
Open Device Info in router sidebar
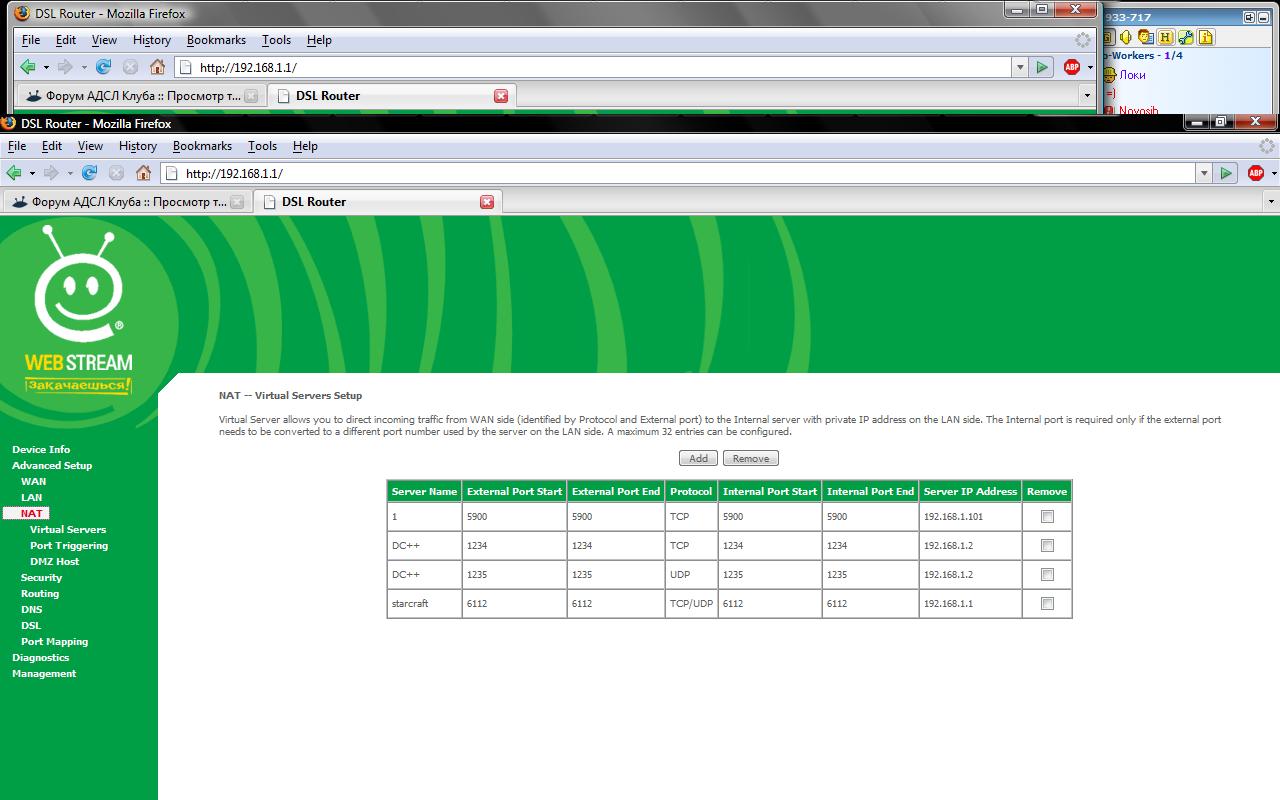click(41, 449)
